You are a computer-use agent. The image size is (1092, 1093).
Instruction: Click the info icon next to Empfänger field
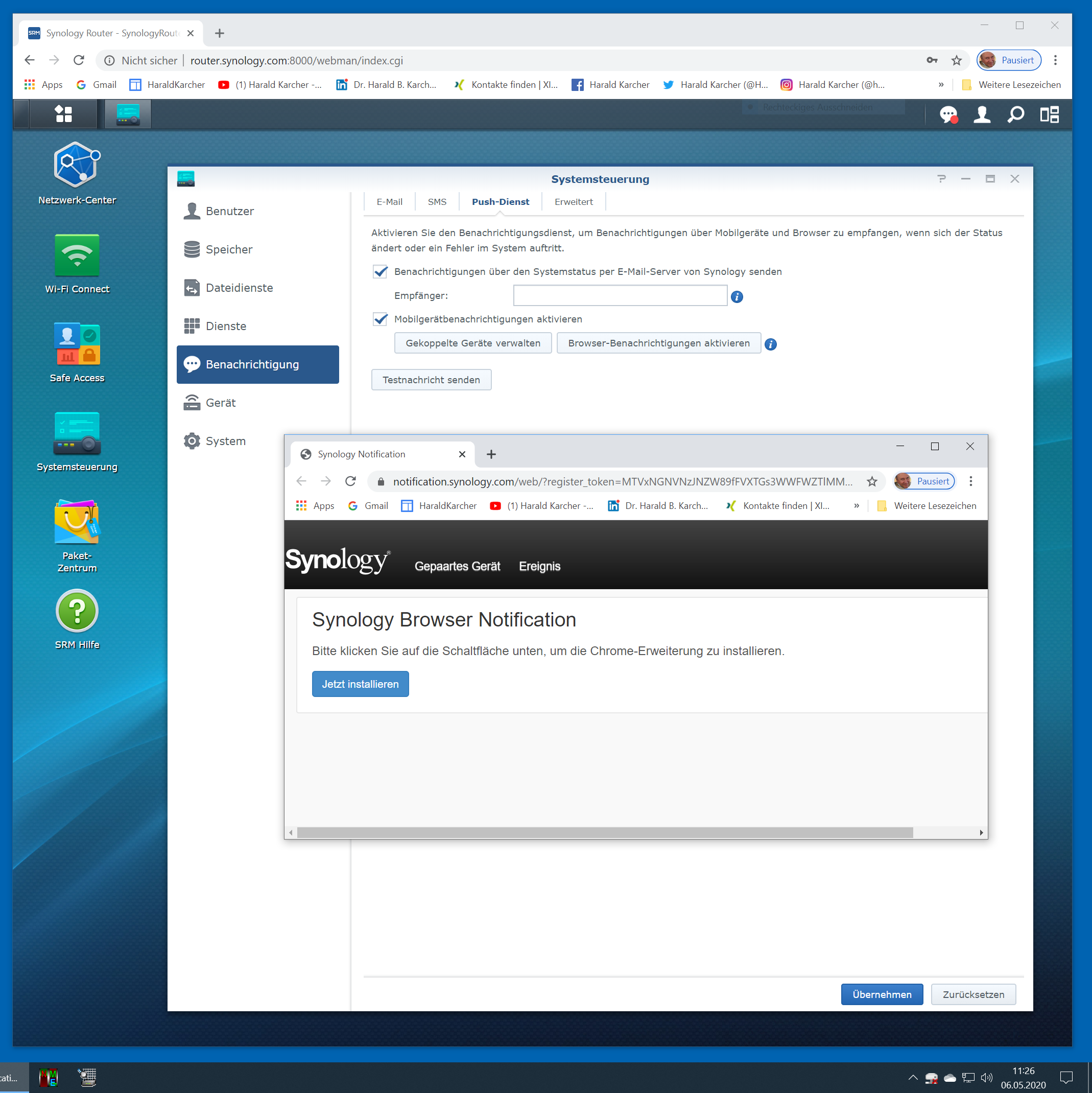pyautogui.click(x=737, y=297)
